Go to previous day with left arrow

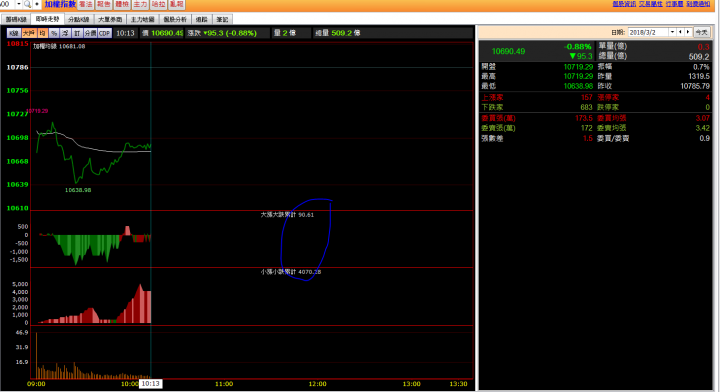coord(681,32)
